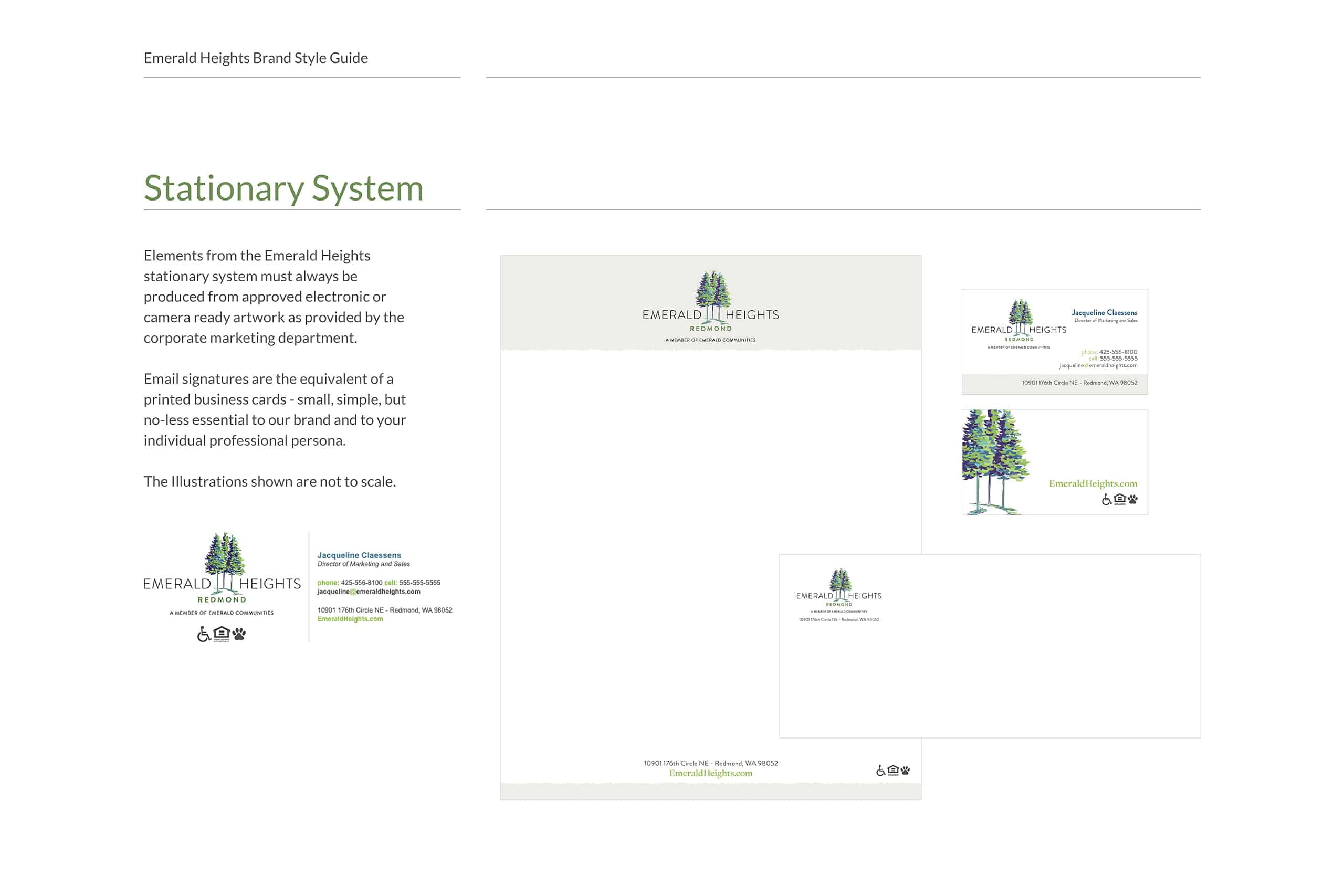Open the EmeraldHeights.com link in the email signature
The width and height of the screenshot is (1344, 896).
[350, 619]
